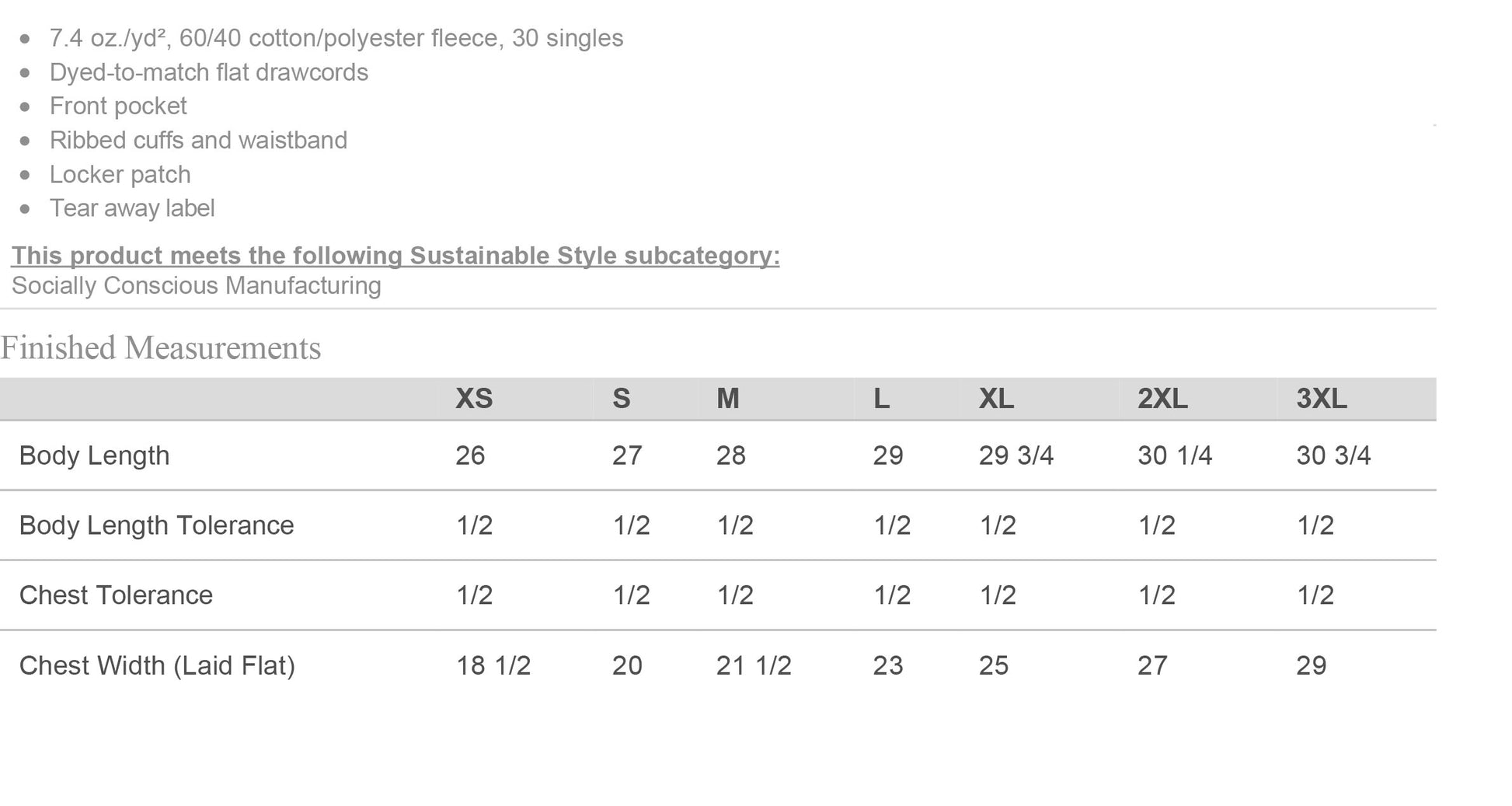1512x806 pixels.
Task: Click the XL body length value 29 3/4
Action: 1016,455
